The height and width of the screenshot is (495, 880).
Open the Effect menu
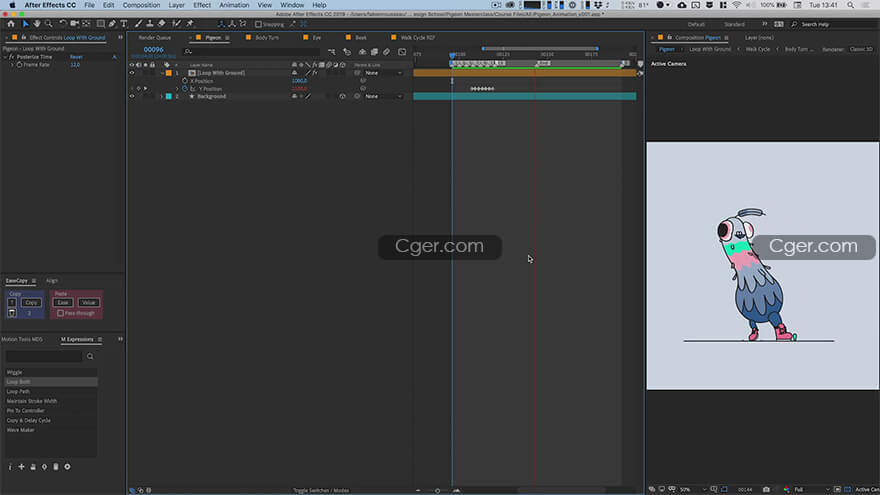click(202, 5)
